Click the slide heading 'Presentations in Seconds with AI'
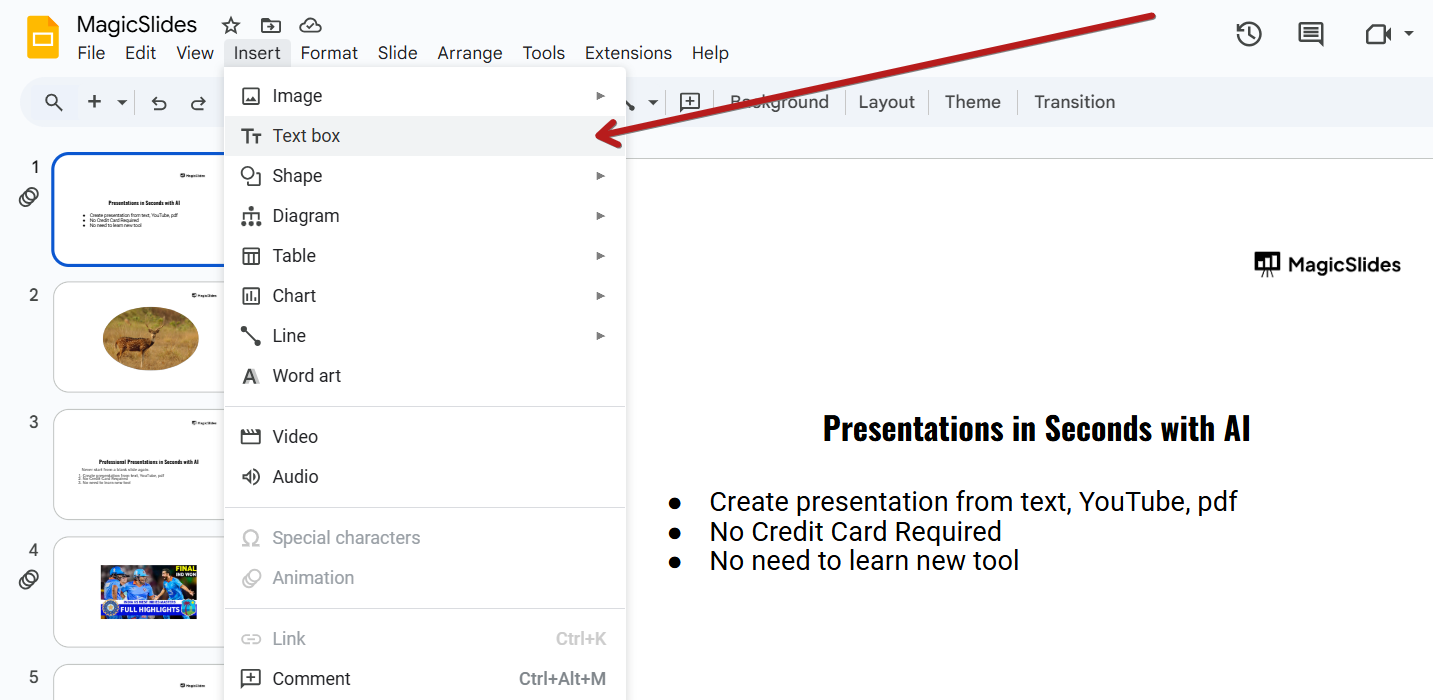1433x700 pixels. pyautogui.click(x=1036, y=428)
